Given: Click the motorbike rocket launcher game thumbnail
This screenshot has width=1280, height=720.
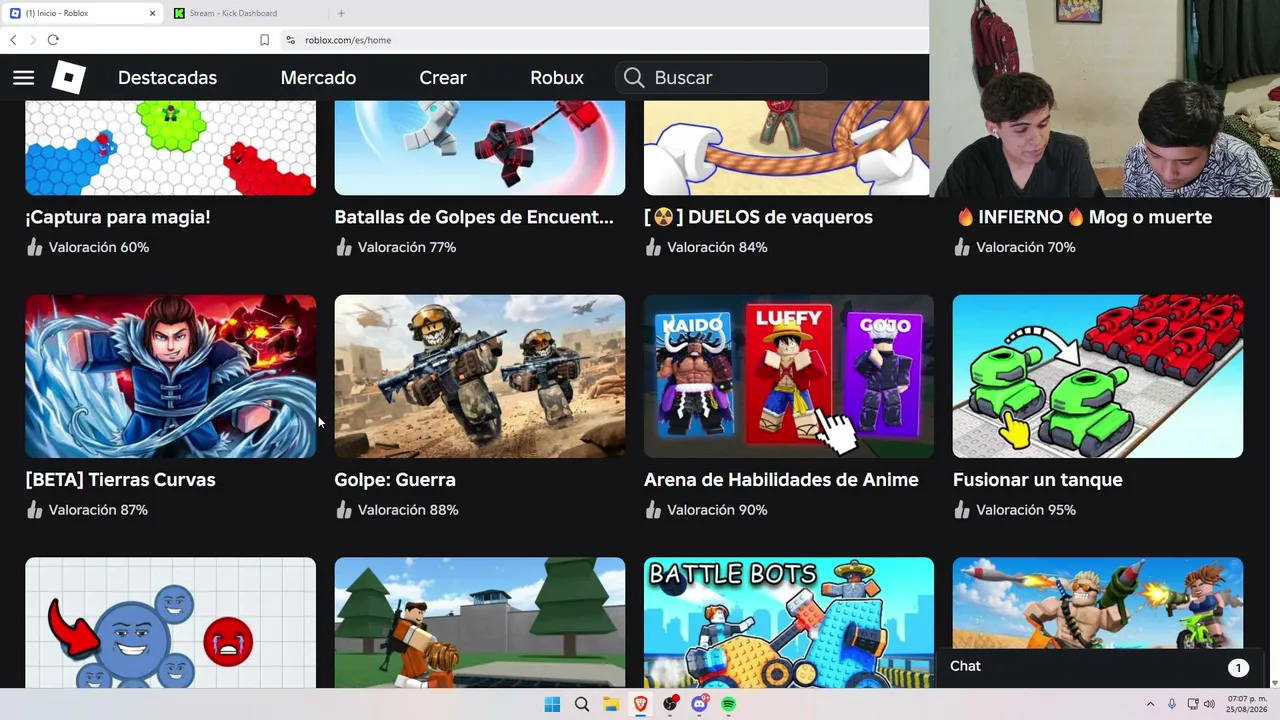Looking at the screenshot, I should pos(1098,603).
